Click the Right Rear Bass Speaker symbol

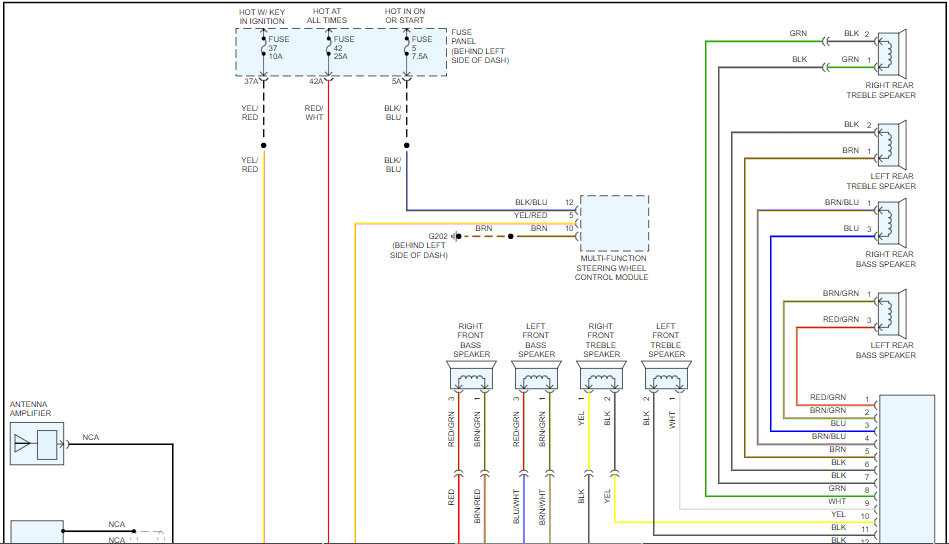[892, 223]
